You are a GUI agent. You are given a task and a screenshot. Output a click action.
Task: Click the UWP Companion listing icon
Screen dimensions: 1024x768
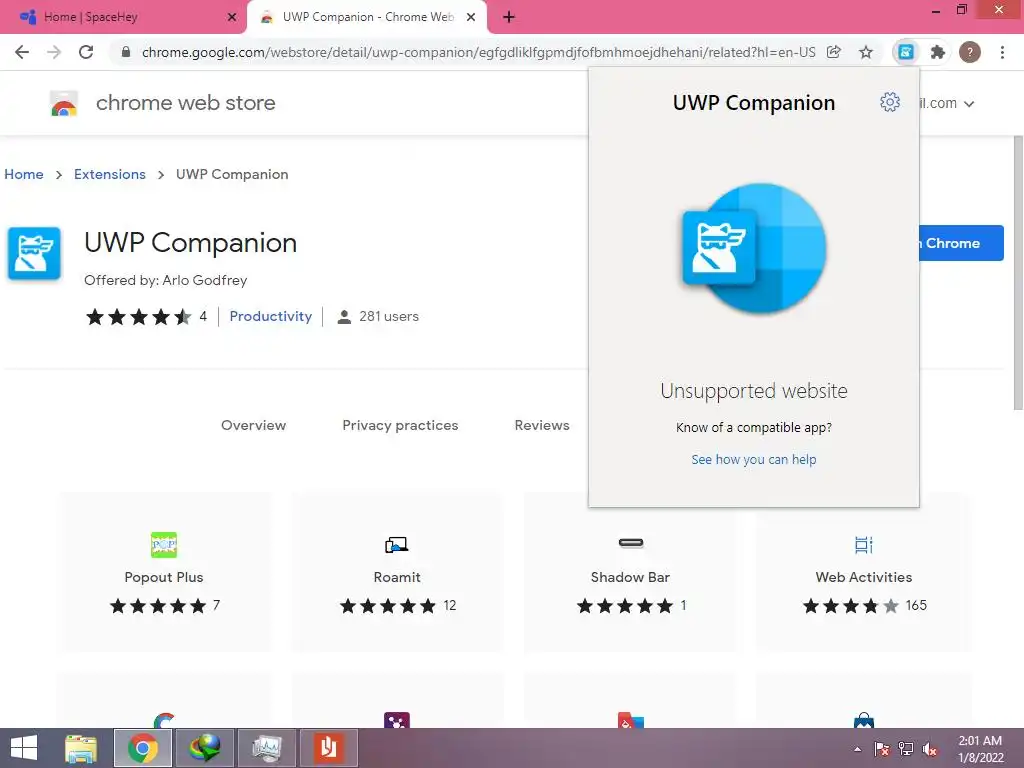tap(34, 253)
